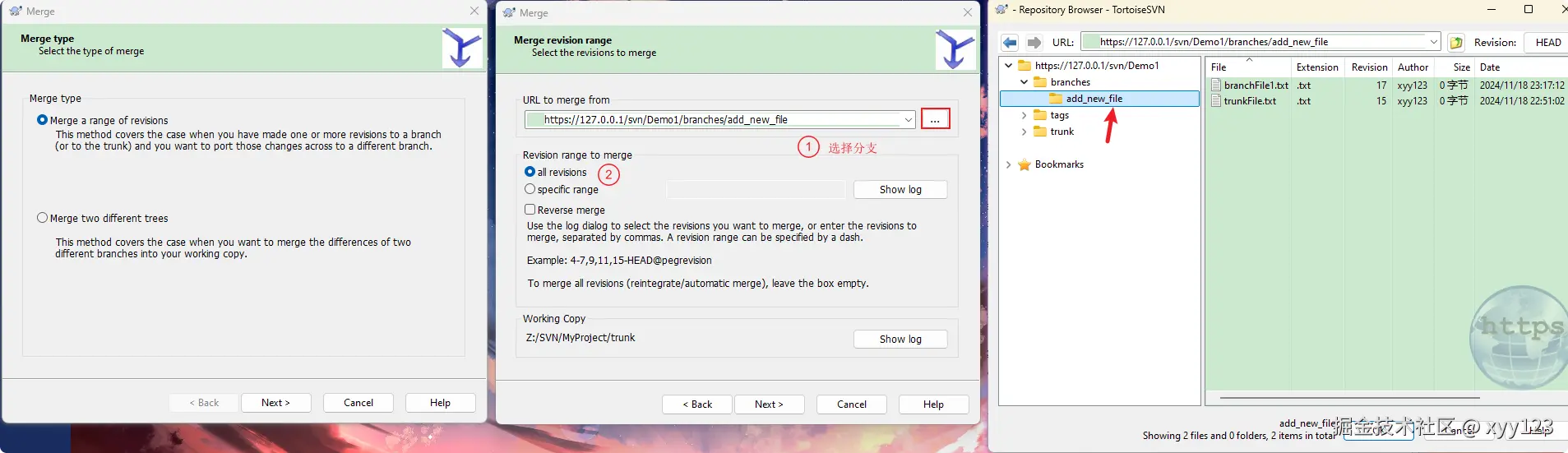The image size is (1568, 453).
Task: Select the branchFile1.txt row
Action: tap(1387, 86)
